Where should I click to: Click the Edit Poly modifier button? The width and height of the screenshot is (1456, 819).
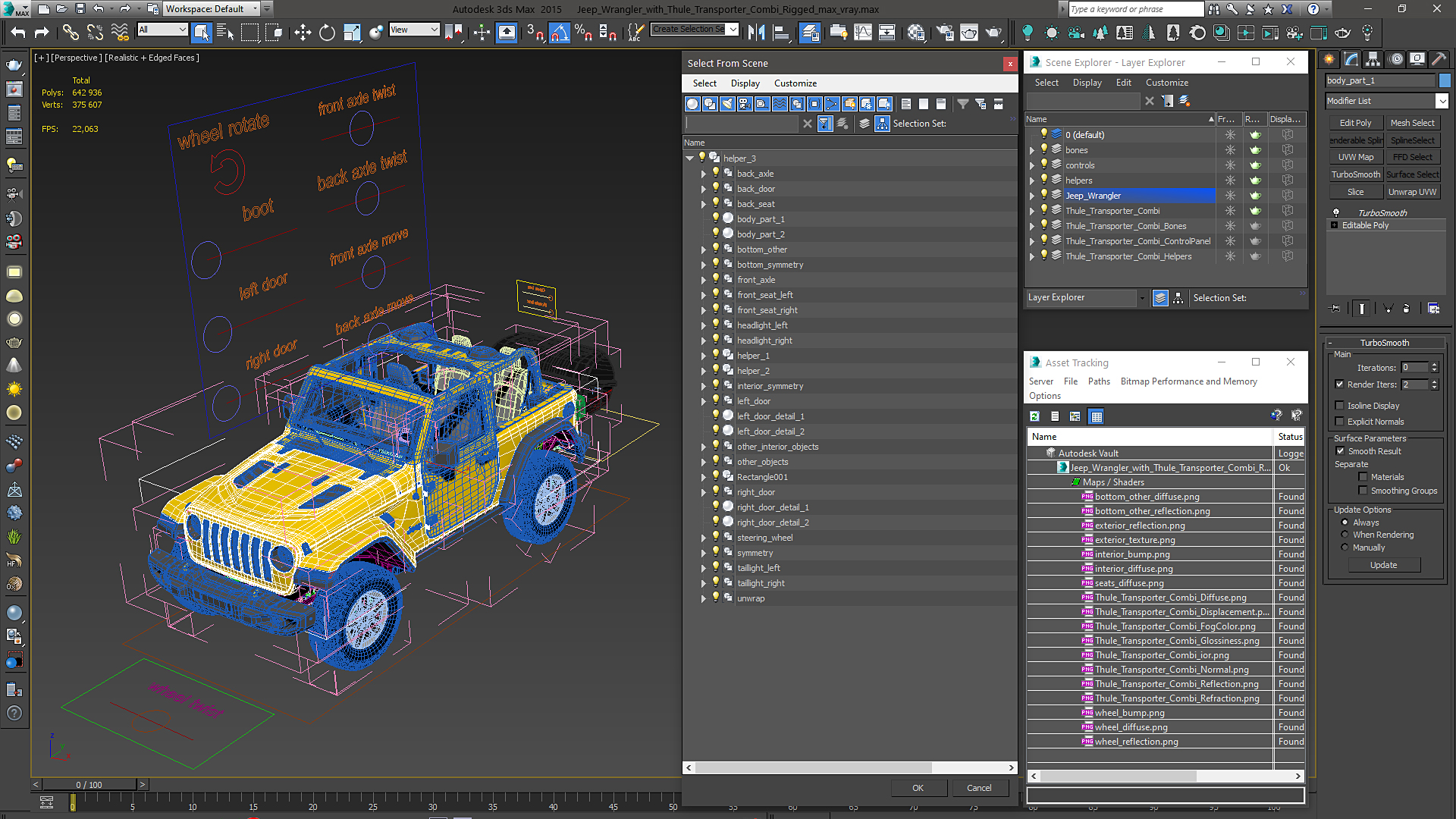click(1355, 123)
